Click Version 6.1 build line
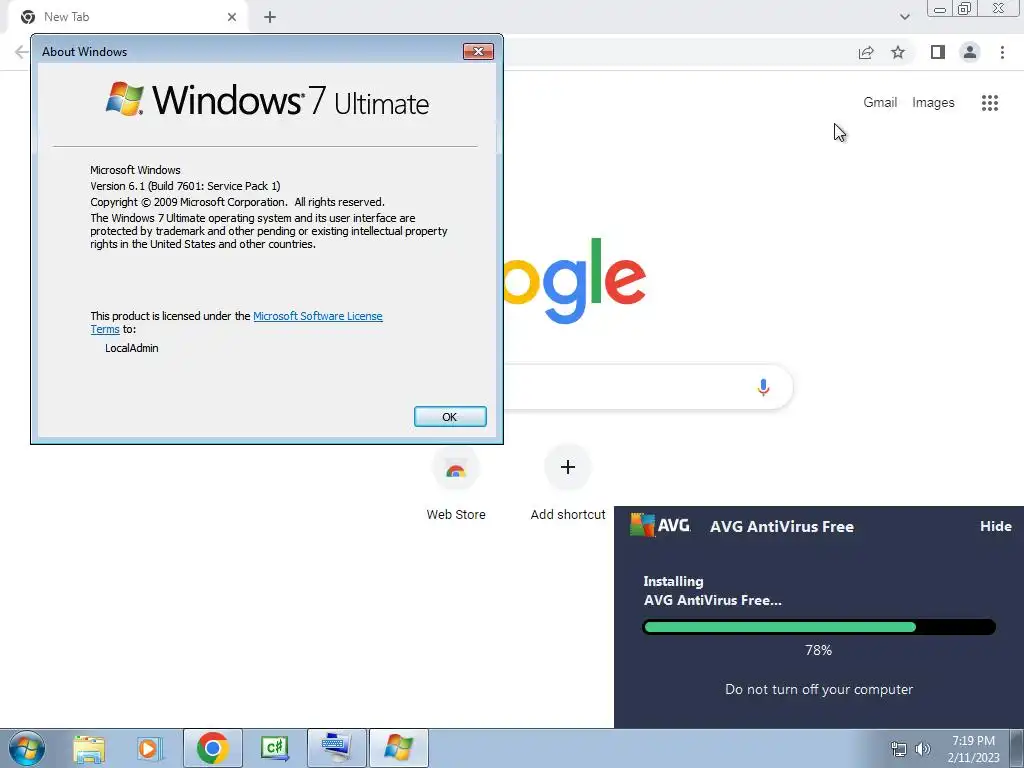This screenshot has width=1024, height=768. click(185, 186)
